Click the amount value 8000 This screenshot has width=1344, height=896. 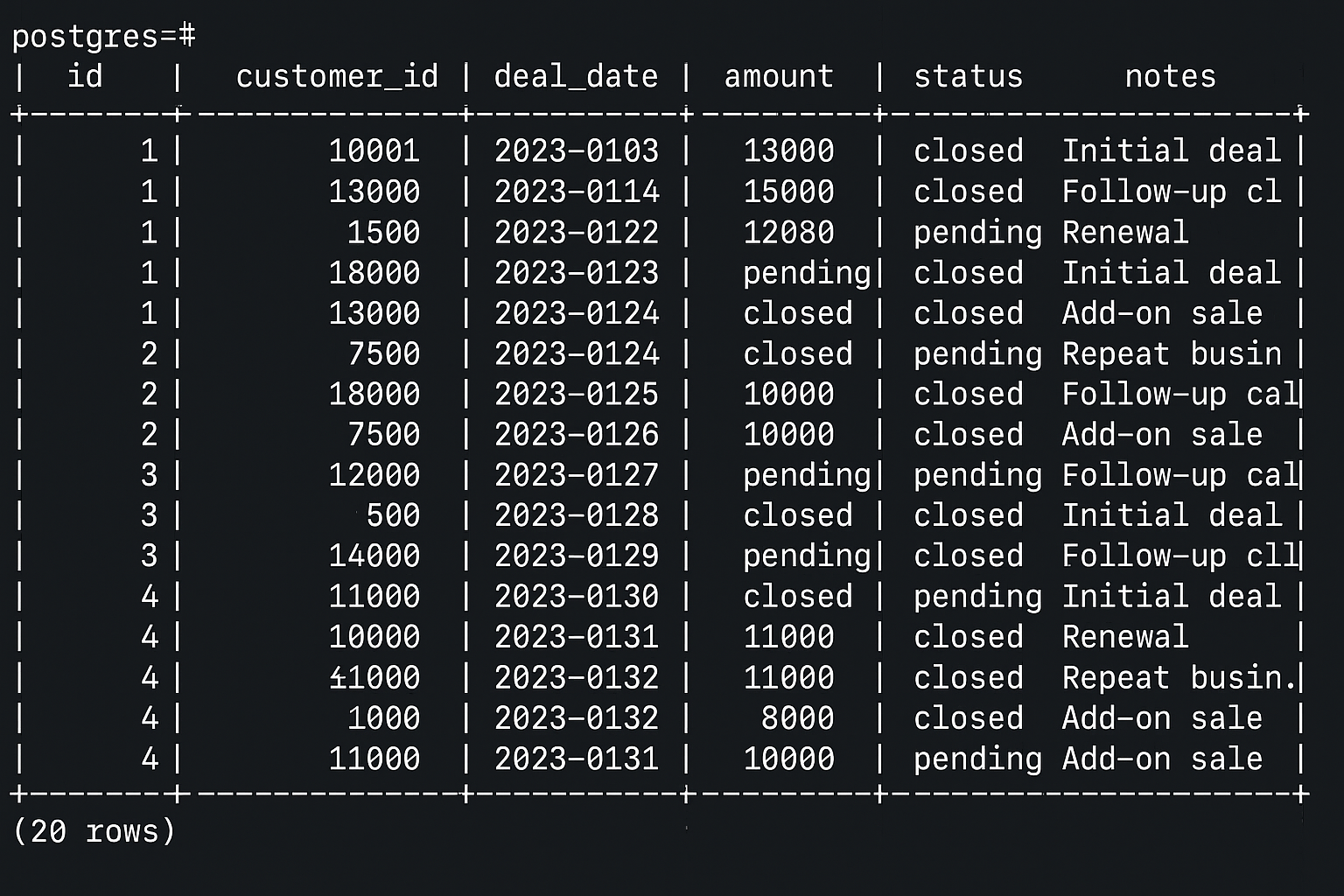pos(797,718)
